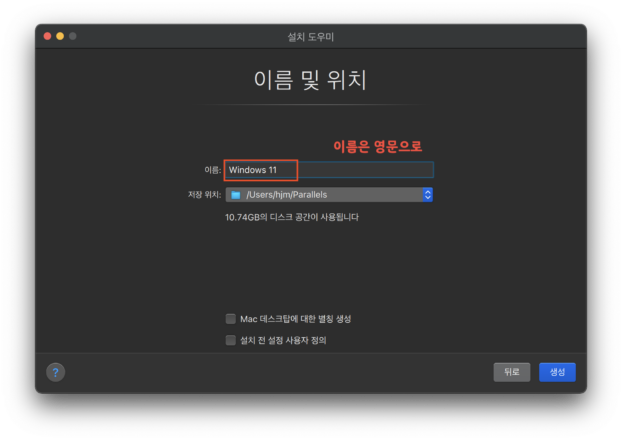Enable Mac 데스크탑에 대한 별칭 생성 checkbox

point(230,319)
